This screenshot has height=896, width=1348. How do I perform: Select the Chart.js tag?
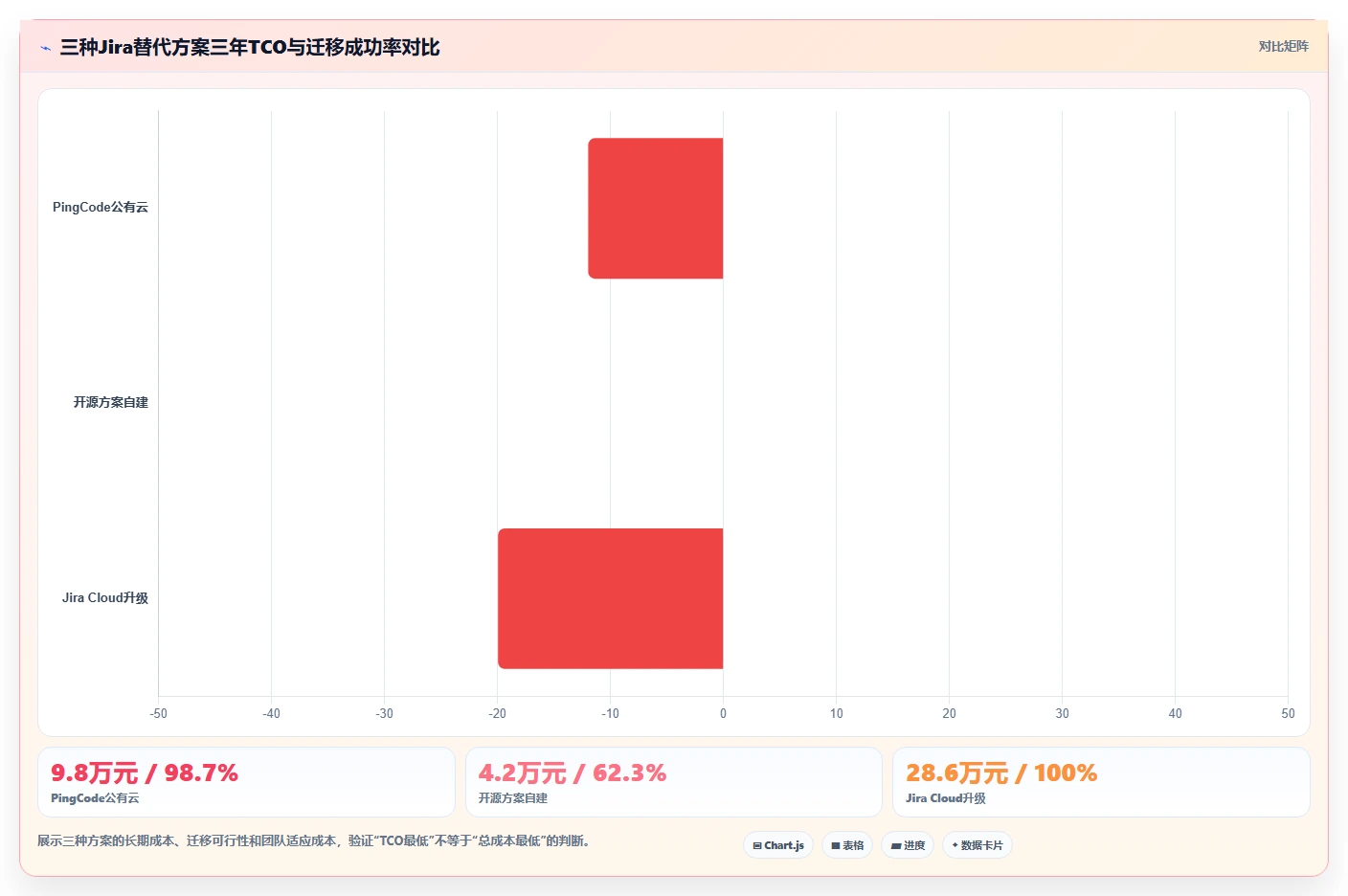click(778, 845)
